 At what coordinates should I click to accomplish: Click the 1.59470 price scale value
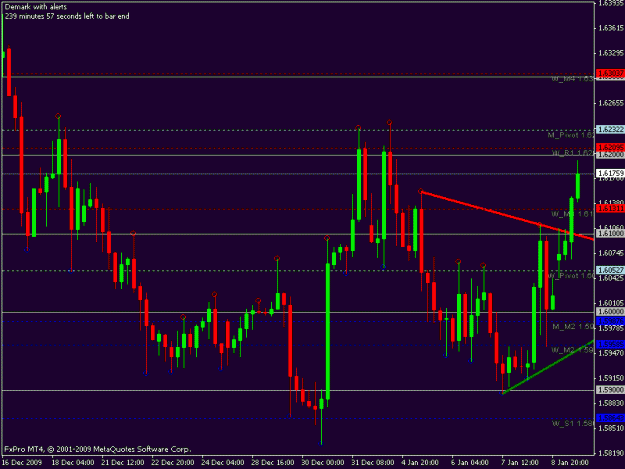(x=611, y=353)
